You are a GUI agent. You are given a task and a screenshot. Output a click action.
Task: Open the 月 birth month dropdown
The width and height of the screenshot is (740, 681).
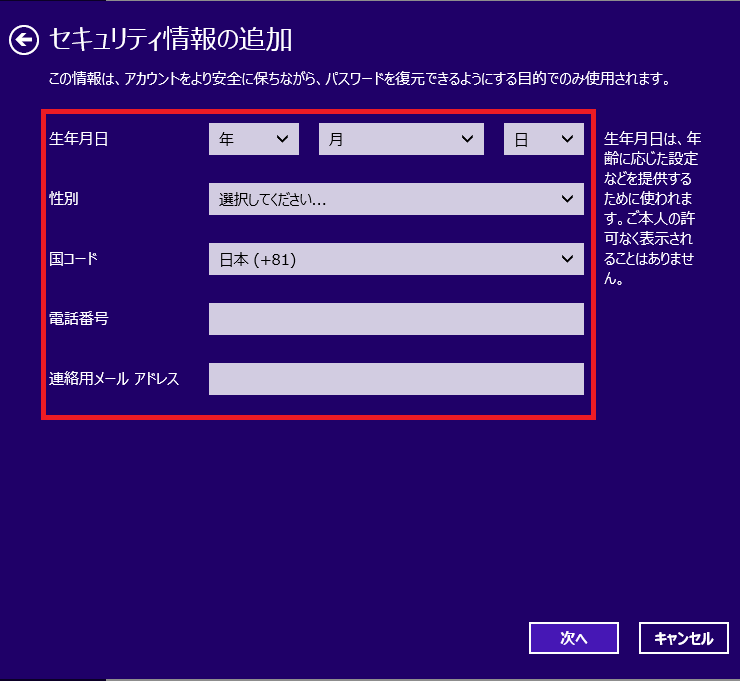pyautogui.click(x=401, y=139)
